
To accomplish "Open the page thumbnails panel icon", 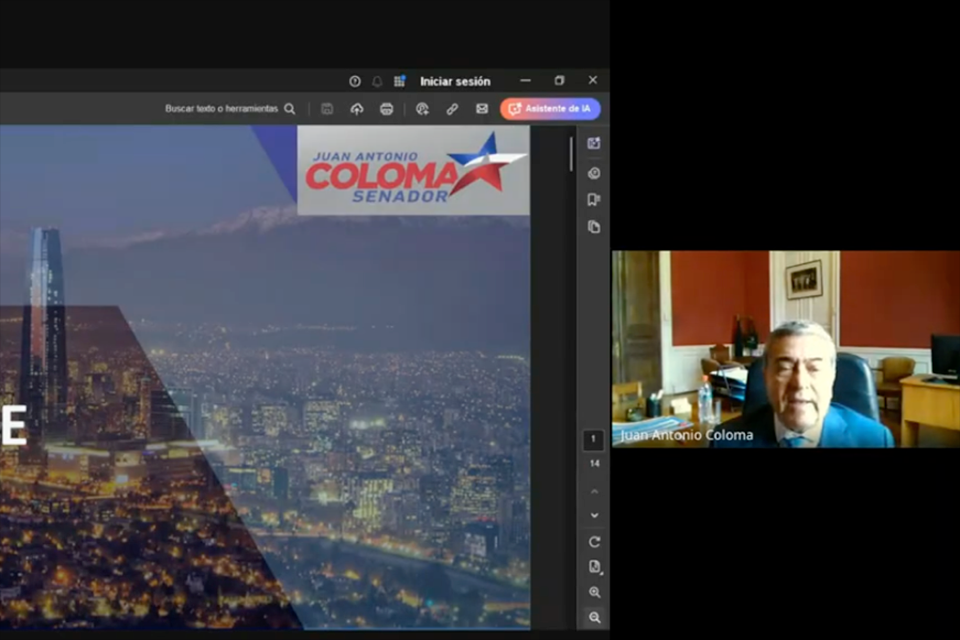I will (x=594, y=227).
